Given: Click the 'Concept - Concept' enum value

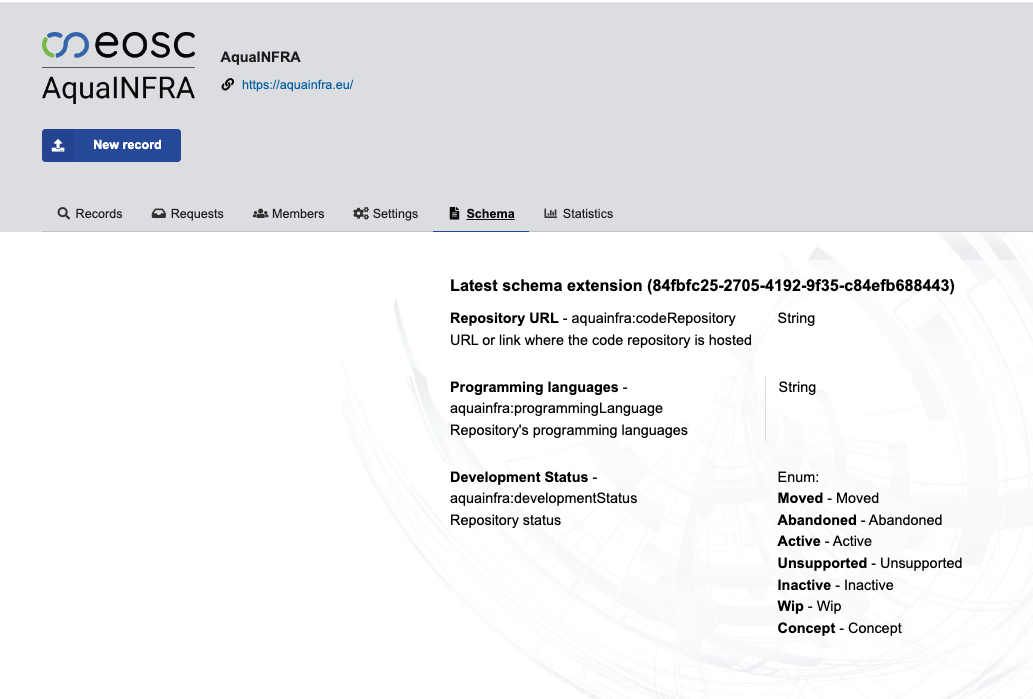Looking at the screenshot, I should [x=839, y=628].
